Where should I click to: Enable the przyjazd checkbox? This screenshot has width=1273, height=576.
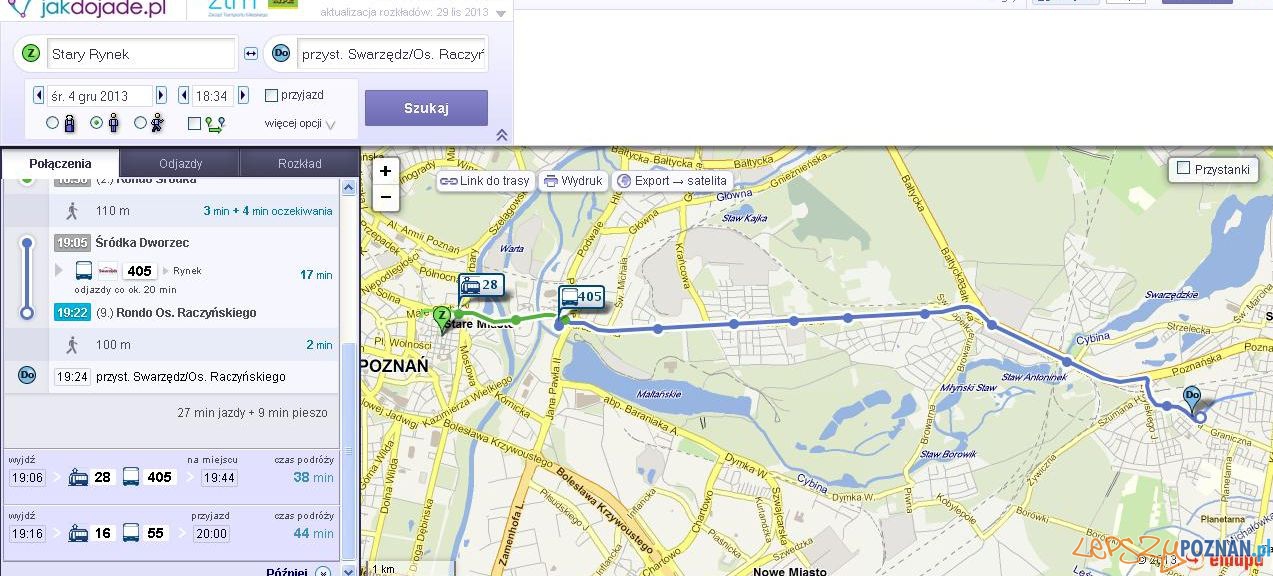[271, 96]
